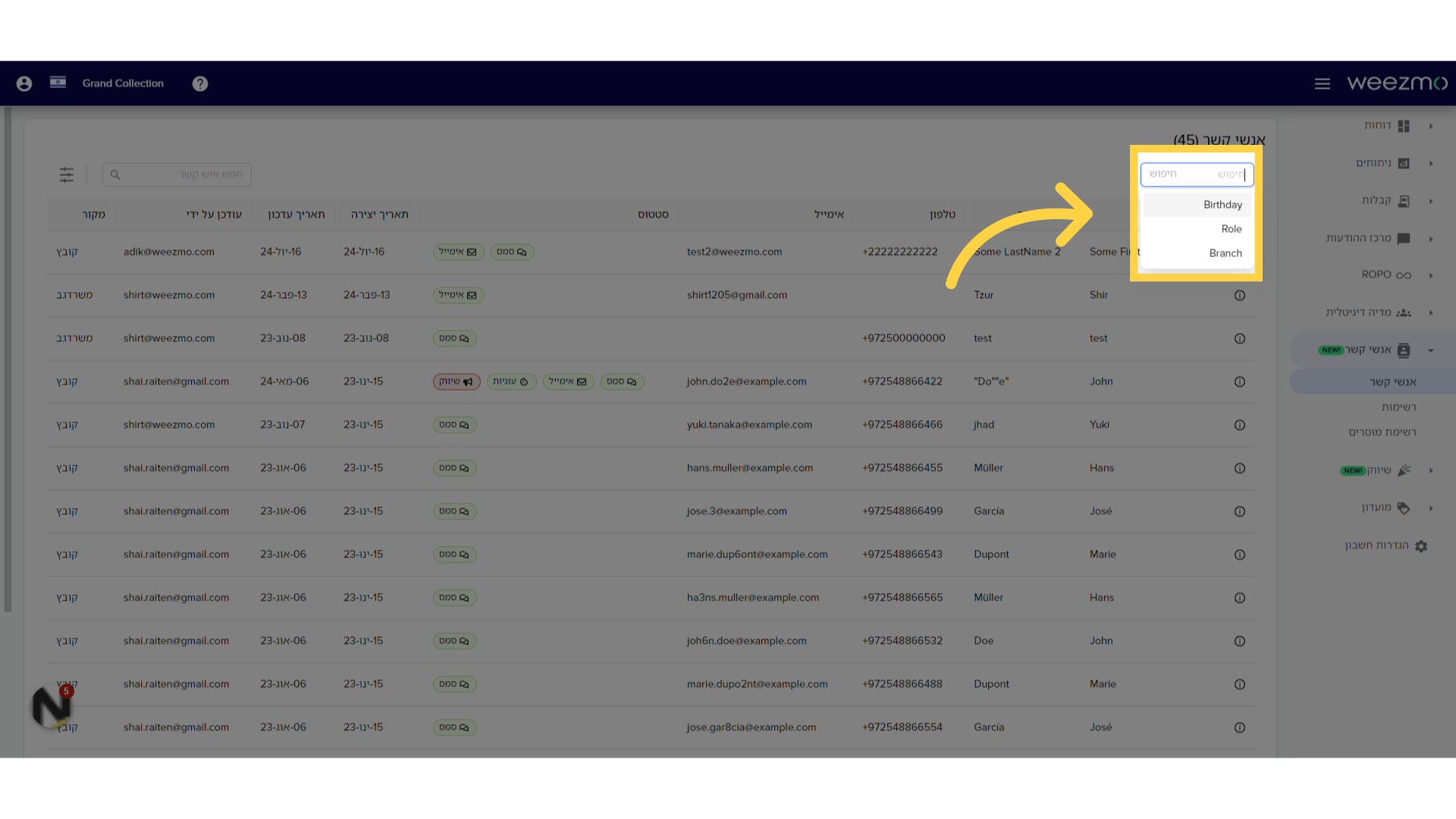The height and width of the screenshot is (819, 1456).
Task: Expand the מועדון arrow
Action: (x=1431, y=508)
